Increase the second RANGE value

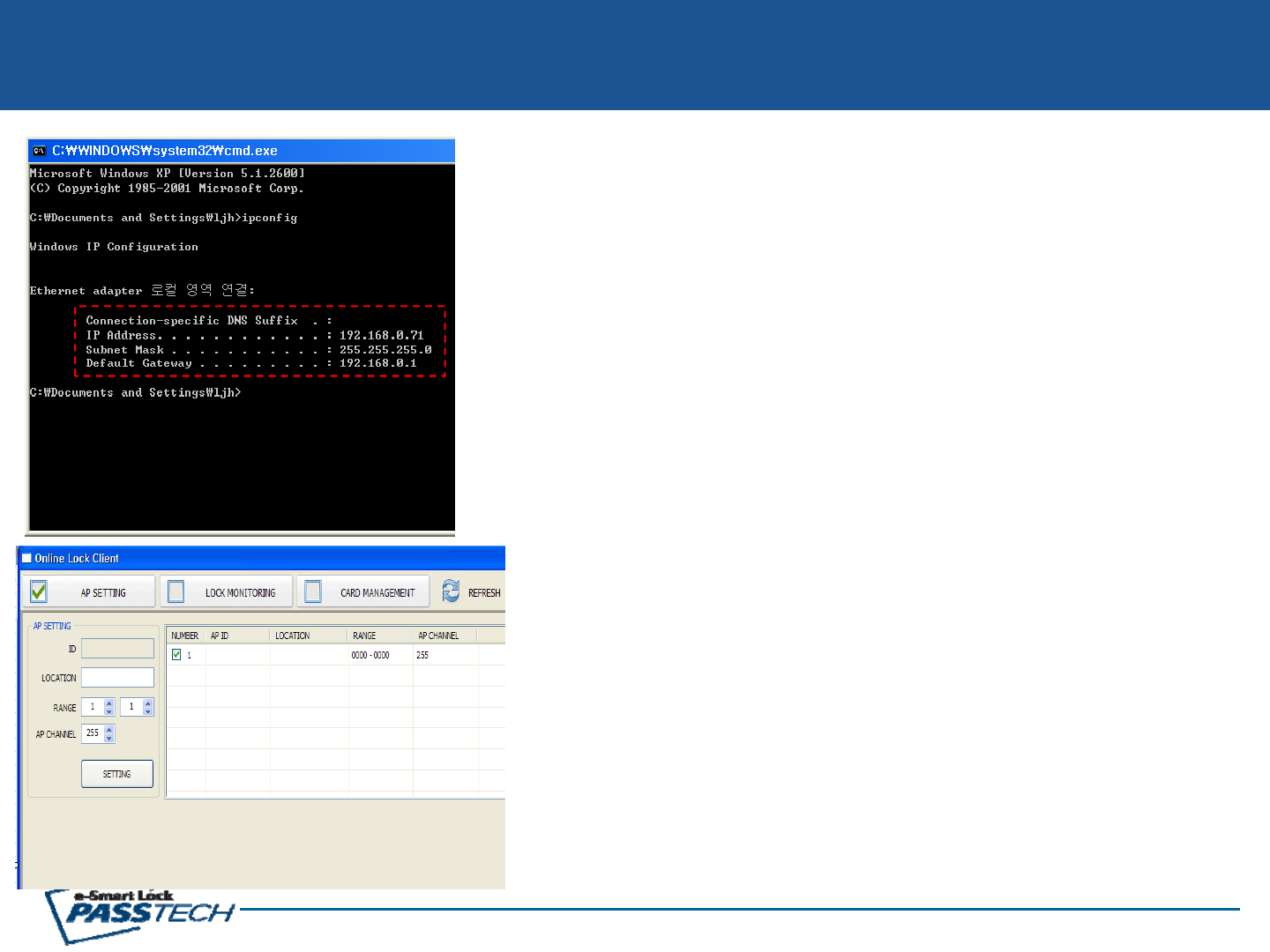(148, 703)
